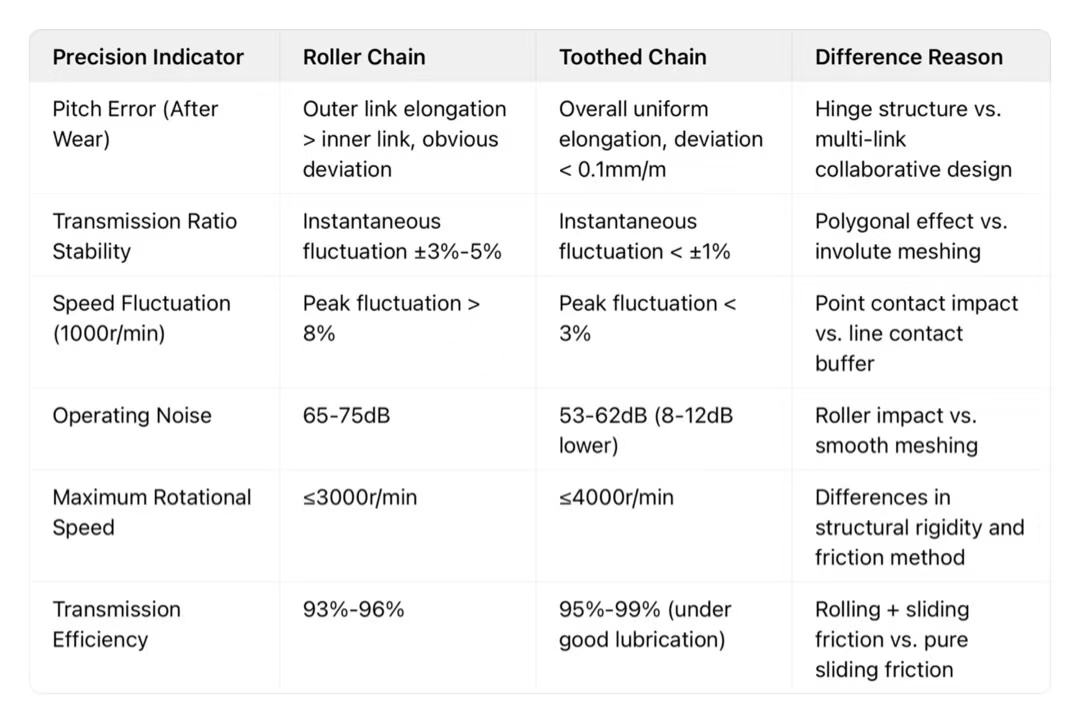
Task: Select the Roller impact vs. smooth meshing cell
Action: (895, 430)
